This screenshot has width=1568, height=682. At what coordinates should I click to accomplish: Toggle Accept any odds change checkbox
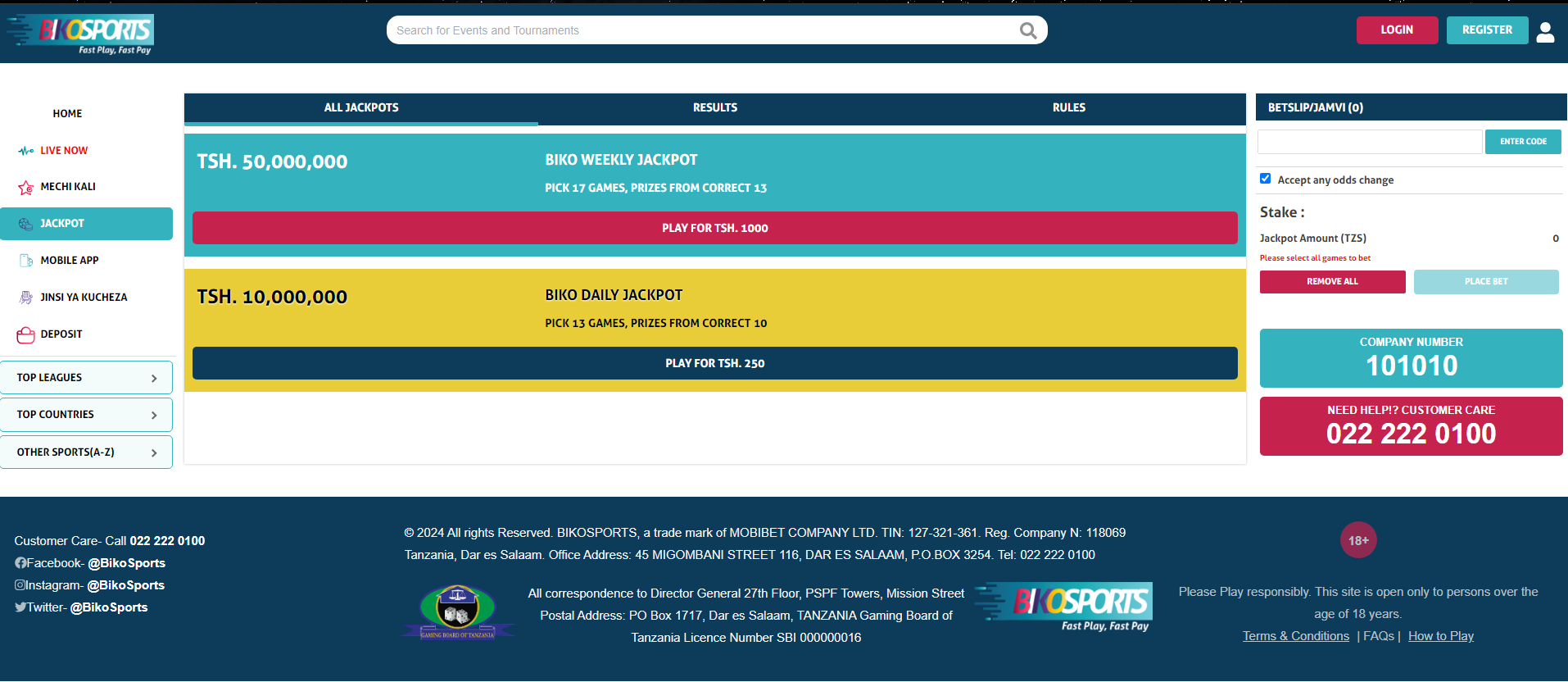coord(1266,179)
